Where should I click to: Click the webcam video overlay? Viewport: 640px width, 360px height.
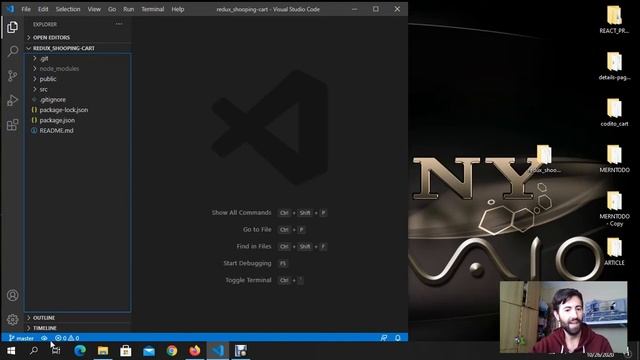tap(563, 317)
